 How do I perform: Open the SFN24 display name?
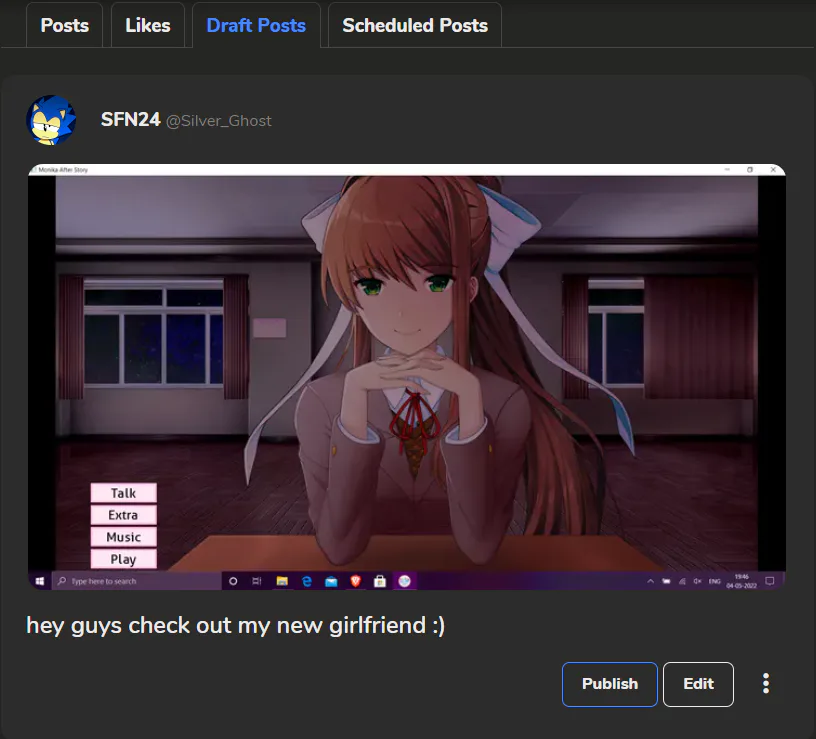tap(130, 120)
